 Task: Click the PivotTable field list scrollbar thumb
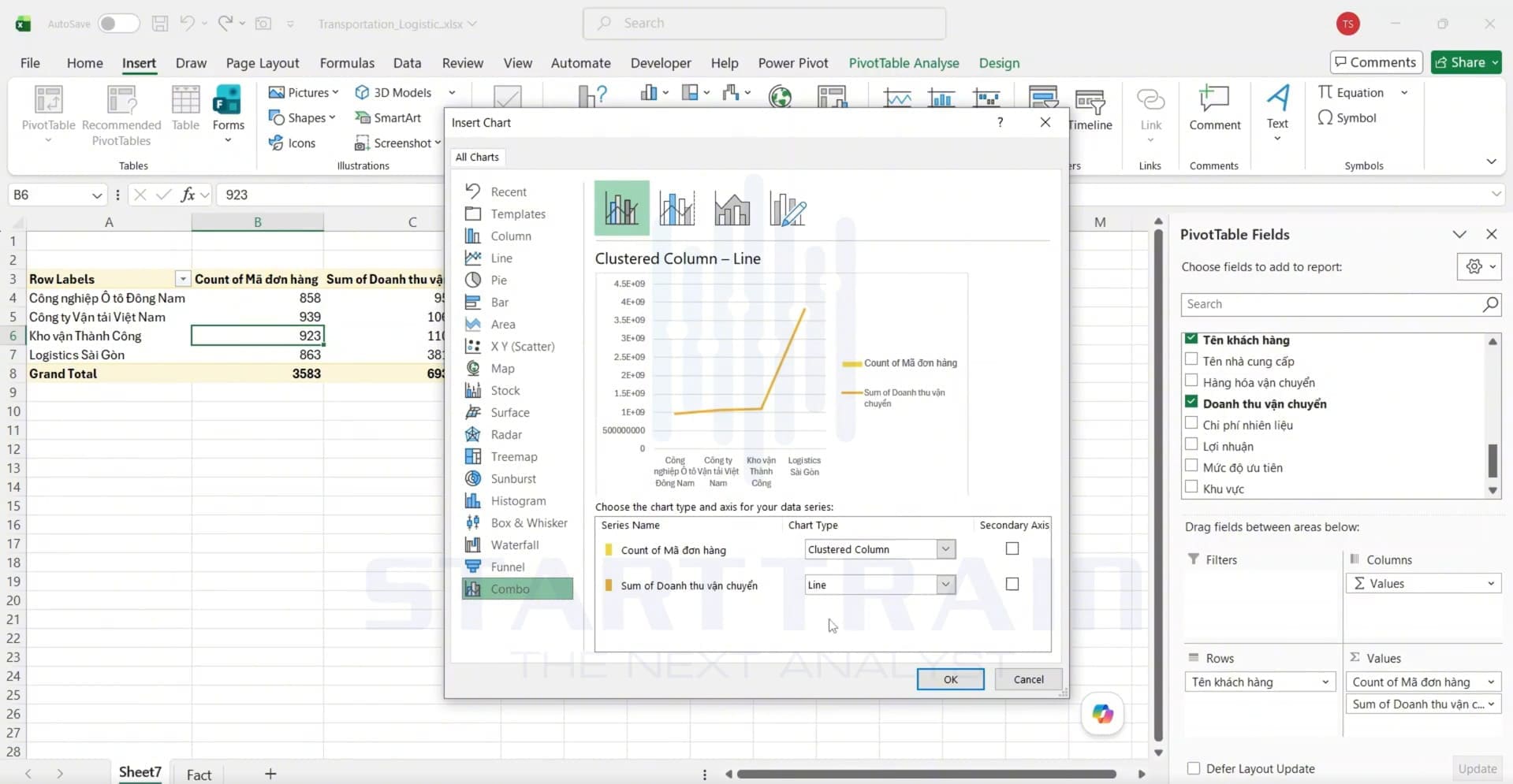1493,461
